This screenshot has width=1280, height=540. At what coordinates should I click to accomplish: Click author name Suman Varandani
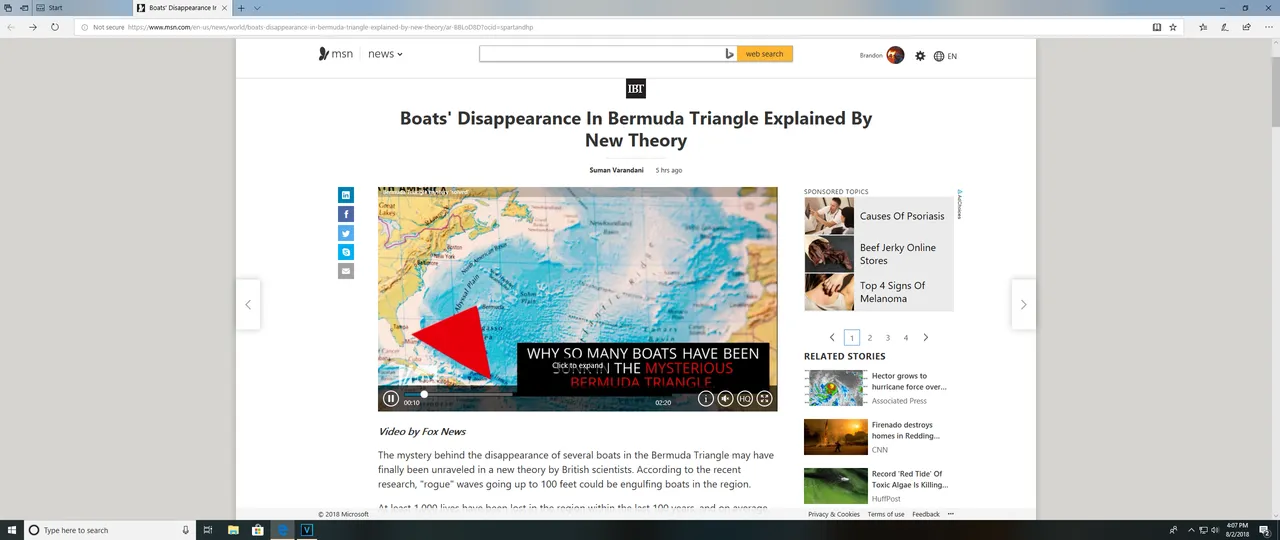coord(617,170)
